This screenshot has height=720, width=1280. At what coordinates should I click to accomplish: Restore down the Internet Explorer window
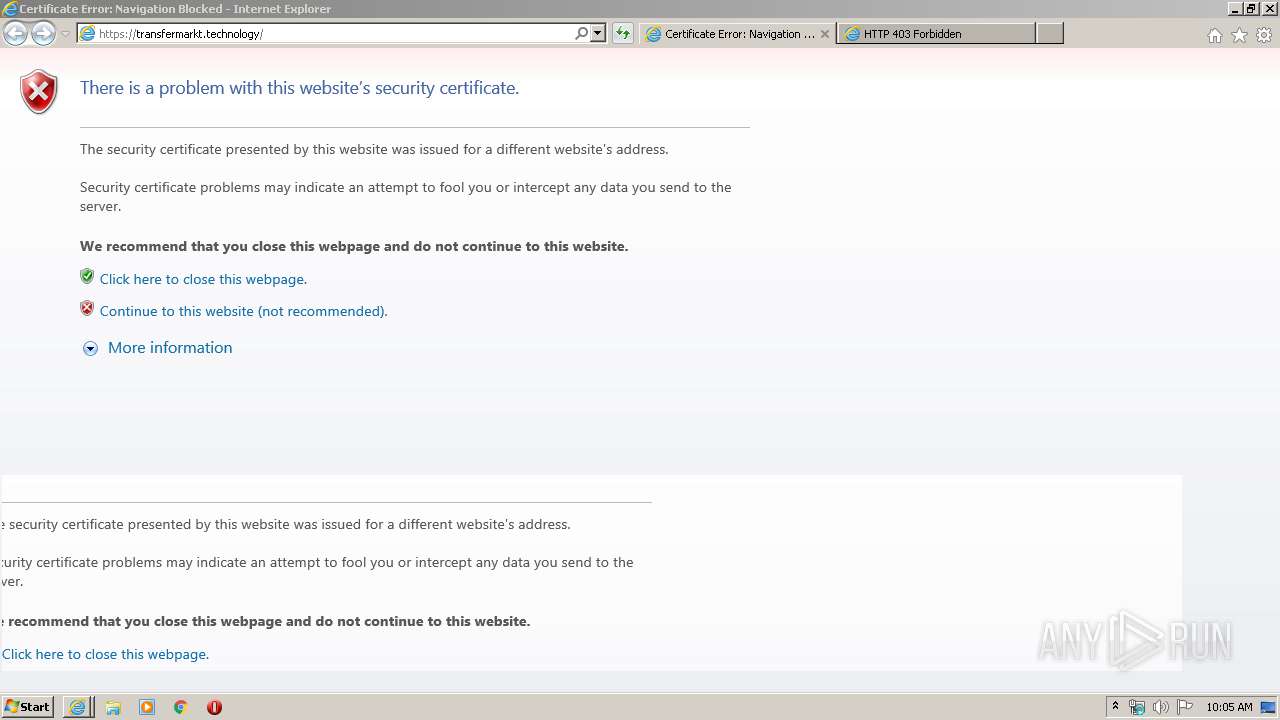coord(1251,9)
